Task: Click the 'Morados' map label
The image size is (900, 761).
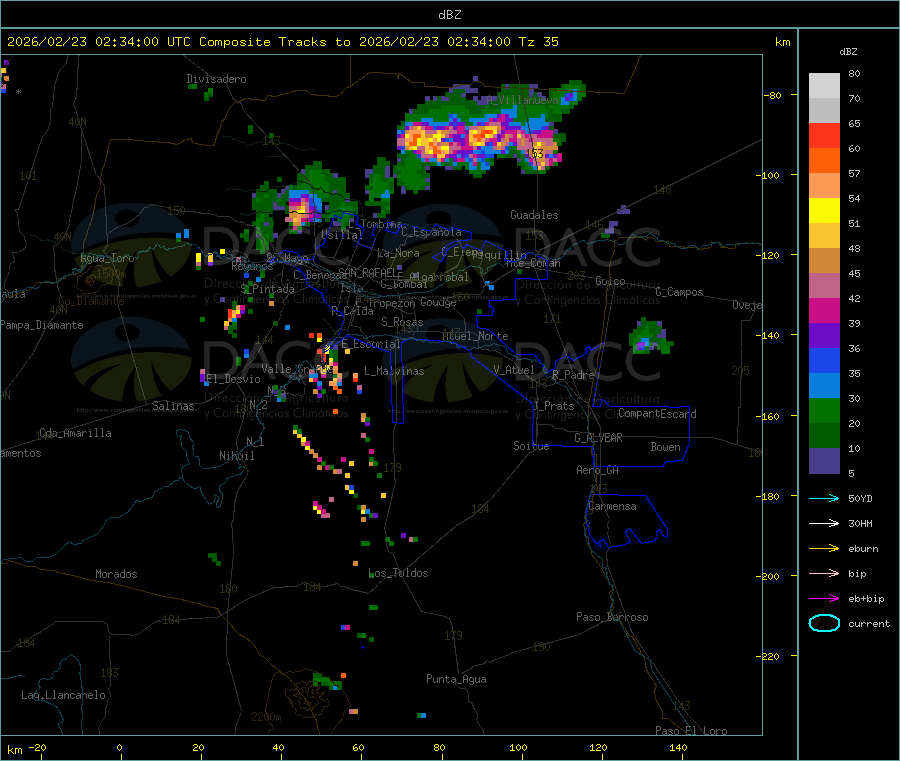Action: pos(116,574)
